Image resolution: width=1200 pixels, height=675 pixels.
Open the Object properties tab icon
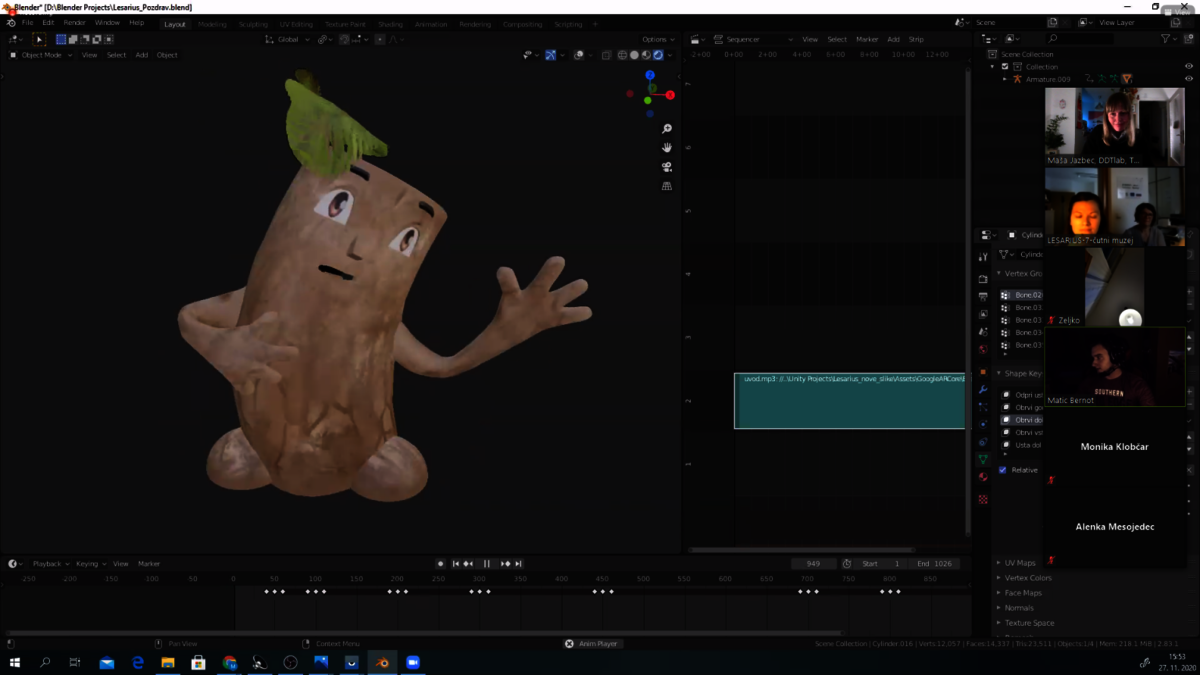[x=983, y=372]
